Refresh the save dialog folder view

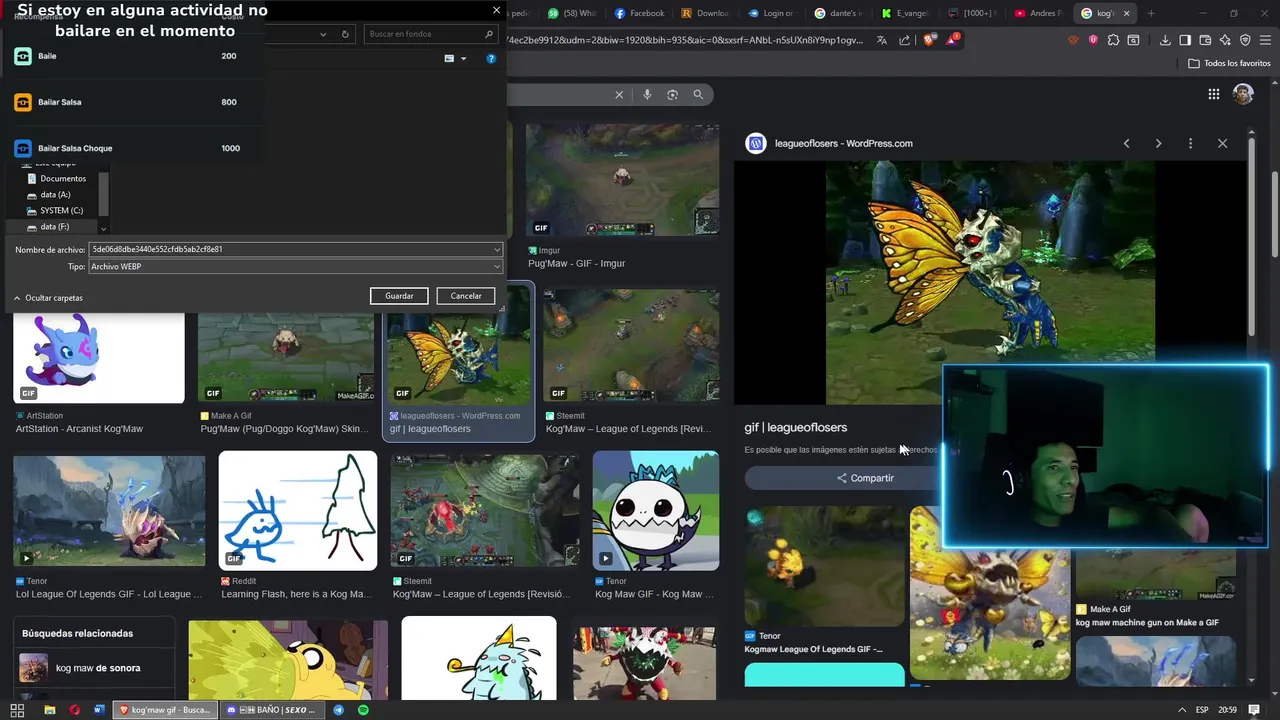coord(345,34)
